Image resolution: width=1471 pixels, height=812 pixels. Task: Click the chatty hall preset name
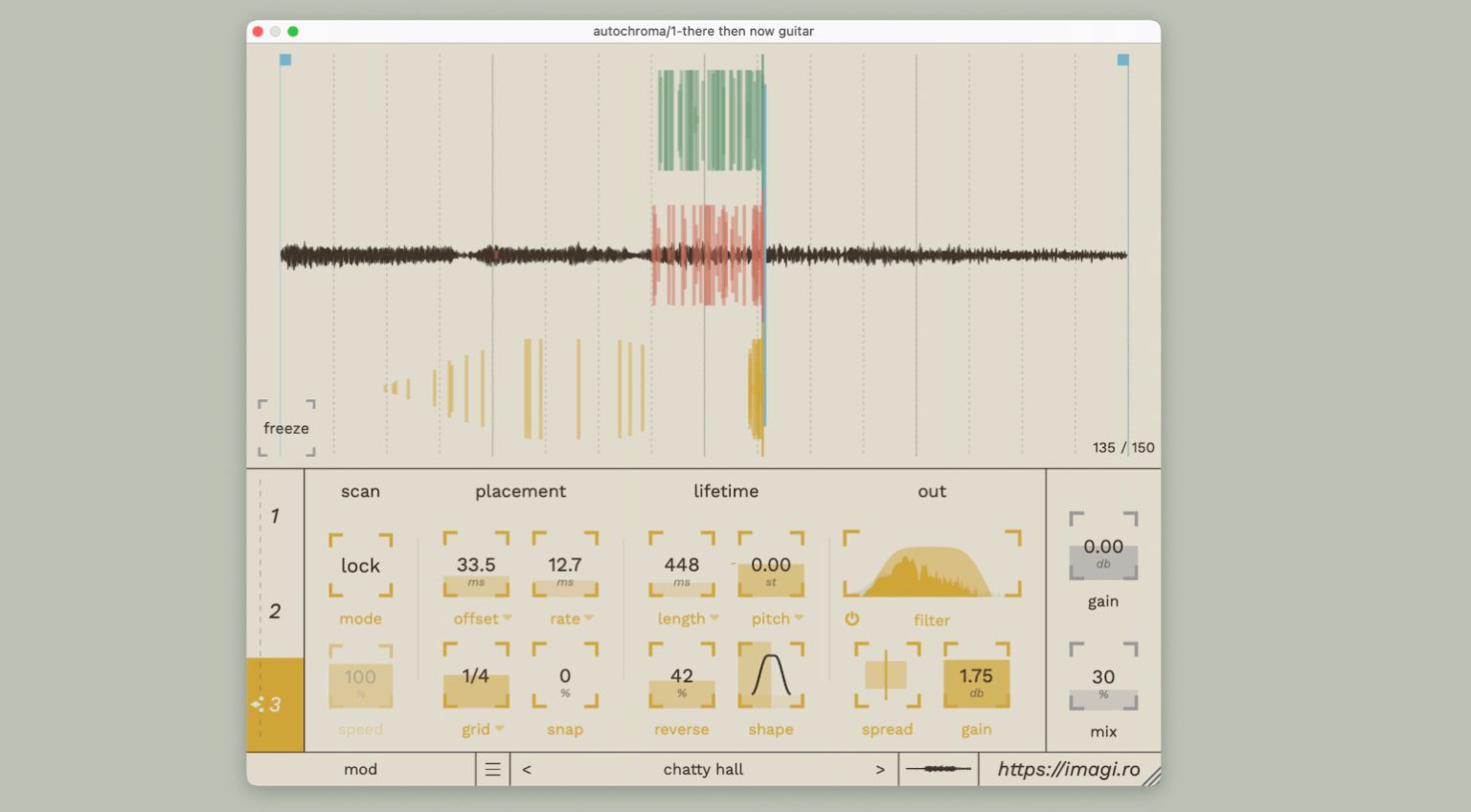tap(703, 769)
